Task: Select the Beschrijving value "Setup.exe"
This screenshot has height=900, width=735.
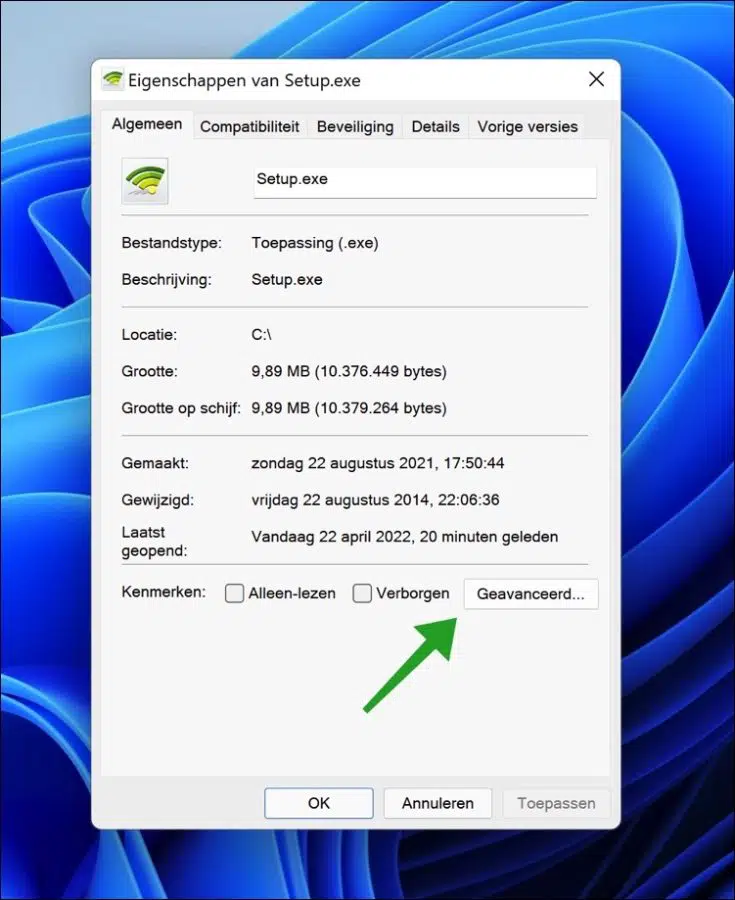Action: tap(287, 280)
